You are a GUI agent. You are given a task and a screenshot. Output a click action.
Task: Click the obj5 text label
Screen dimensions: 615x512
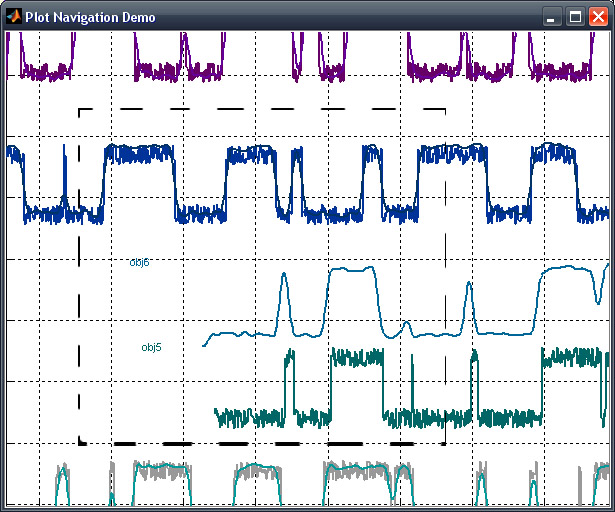pos(151,347)
